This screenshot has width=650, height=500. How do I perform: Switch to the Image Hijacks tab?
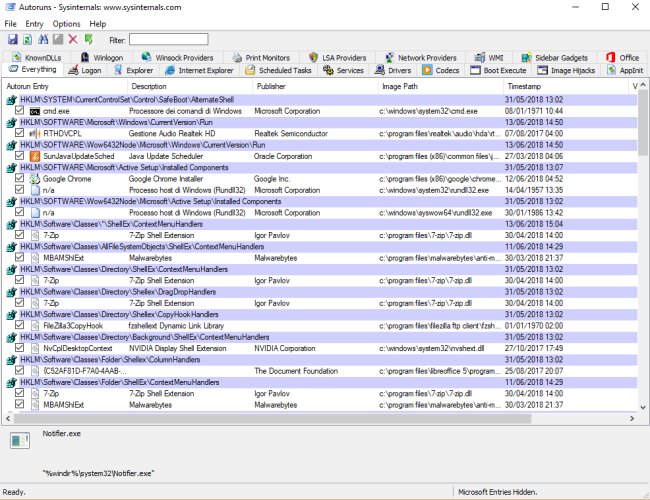[567, 70]
